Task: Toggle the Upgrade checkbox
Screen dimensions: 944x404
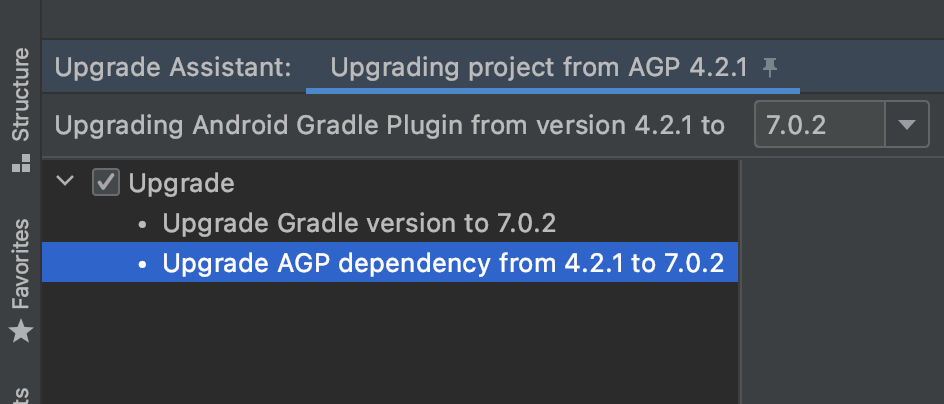Action: pos(105,183)
